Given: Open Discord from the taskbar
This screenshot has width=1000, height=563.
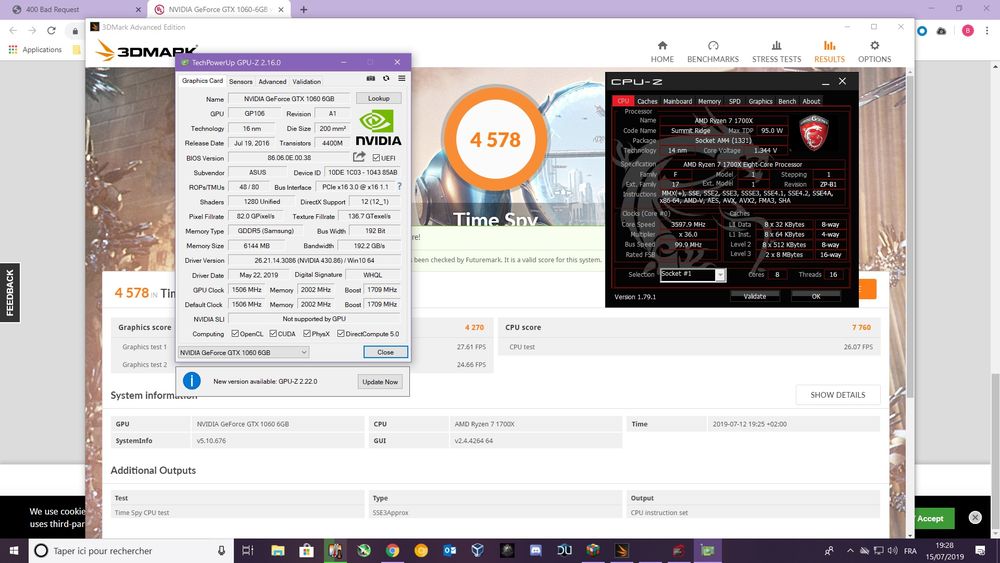Looking at the screenshot, I should coord(536,550).
